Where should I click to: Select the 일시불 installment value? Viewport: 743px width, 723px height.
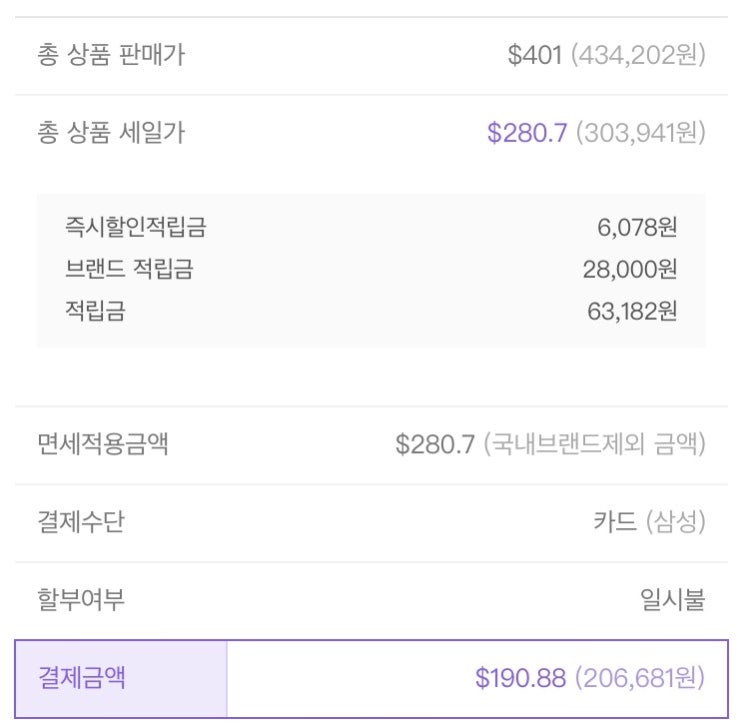pos(672,599)
